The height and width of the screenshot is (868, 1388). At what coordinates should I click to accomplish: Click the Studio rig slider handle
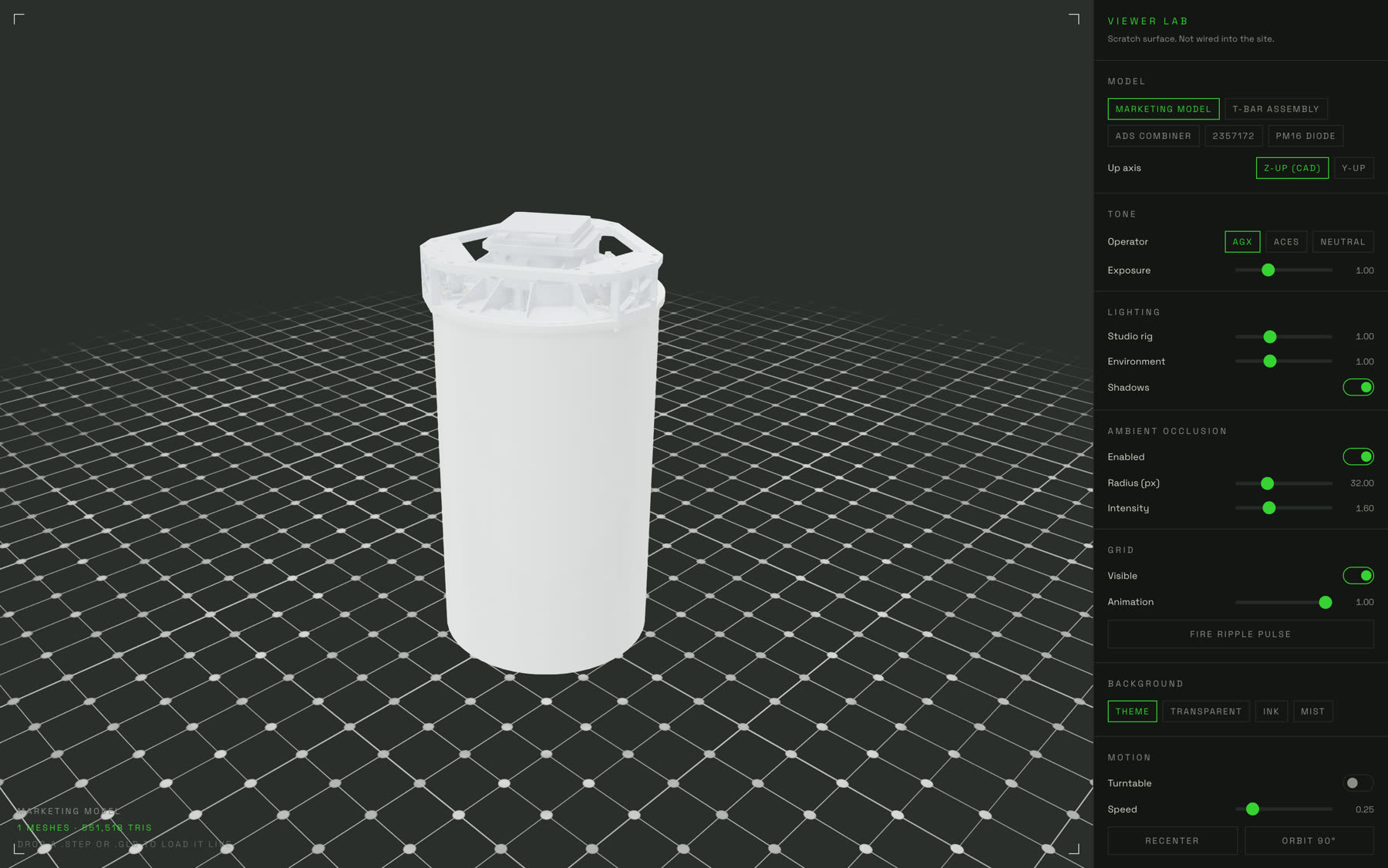tap(1269, 337)
